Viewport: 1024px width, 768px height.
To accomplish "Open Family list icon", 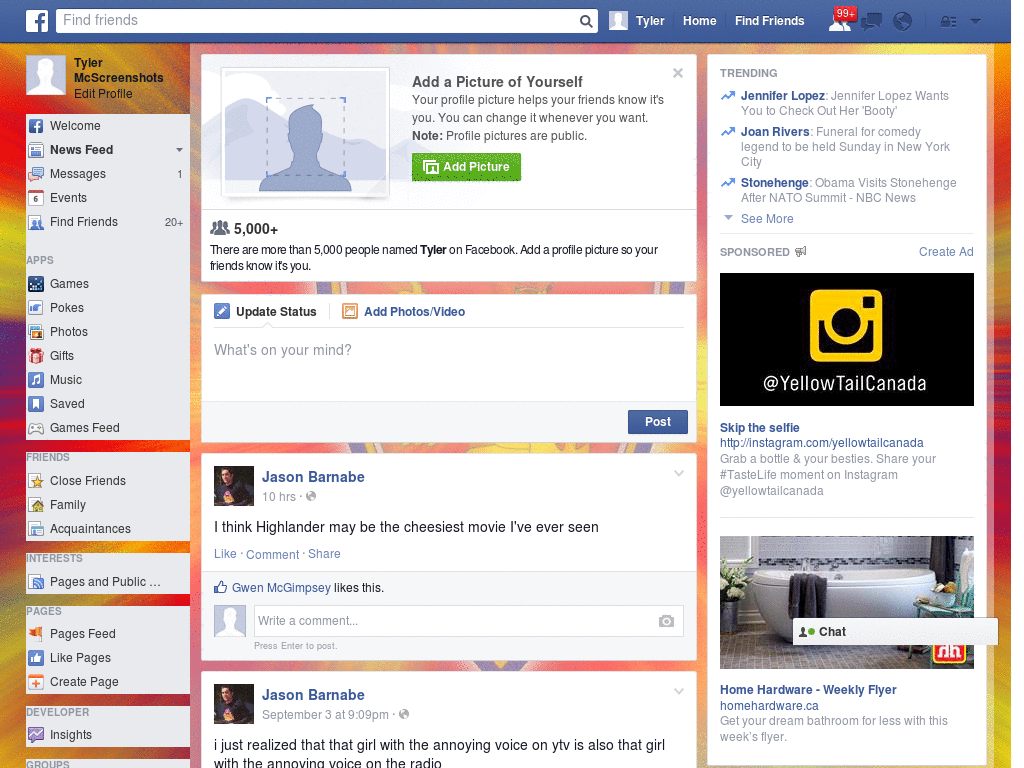I will 36,505.
